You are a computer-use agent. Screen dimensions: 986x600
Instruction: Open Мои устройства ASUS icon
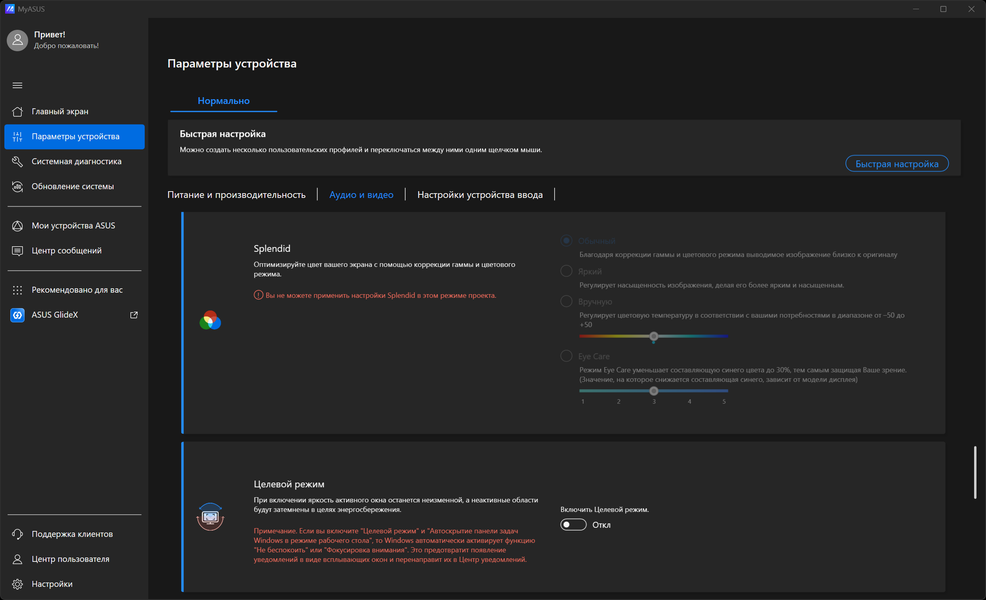tap(17, 226)
